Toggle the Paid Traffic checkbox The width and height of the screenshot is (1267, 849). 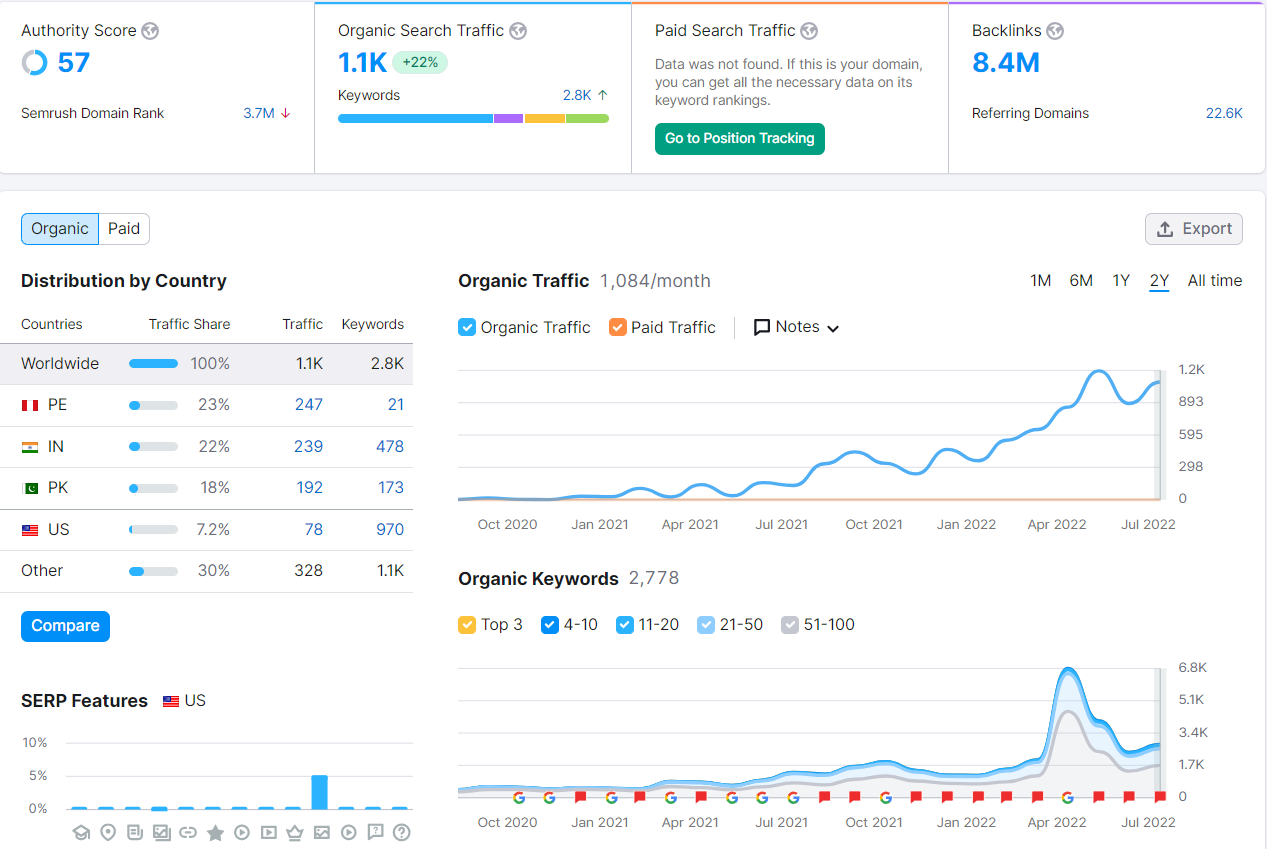point(618,327)
